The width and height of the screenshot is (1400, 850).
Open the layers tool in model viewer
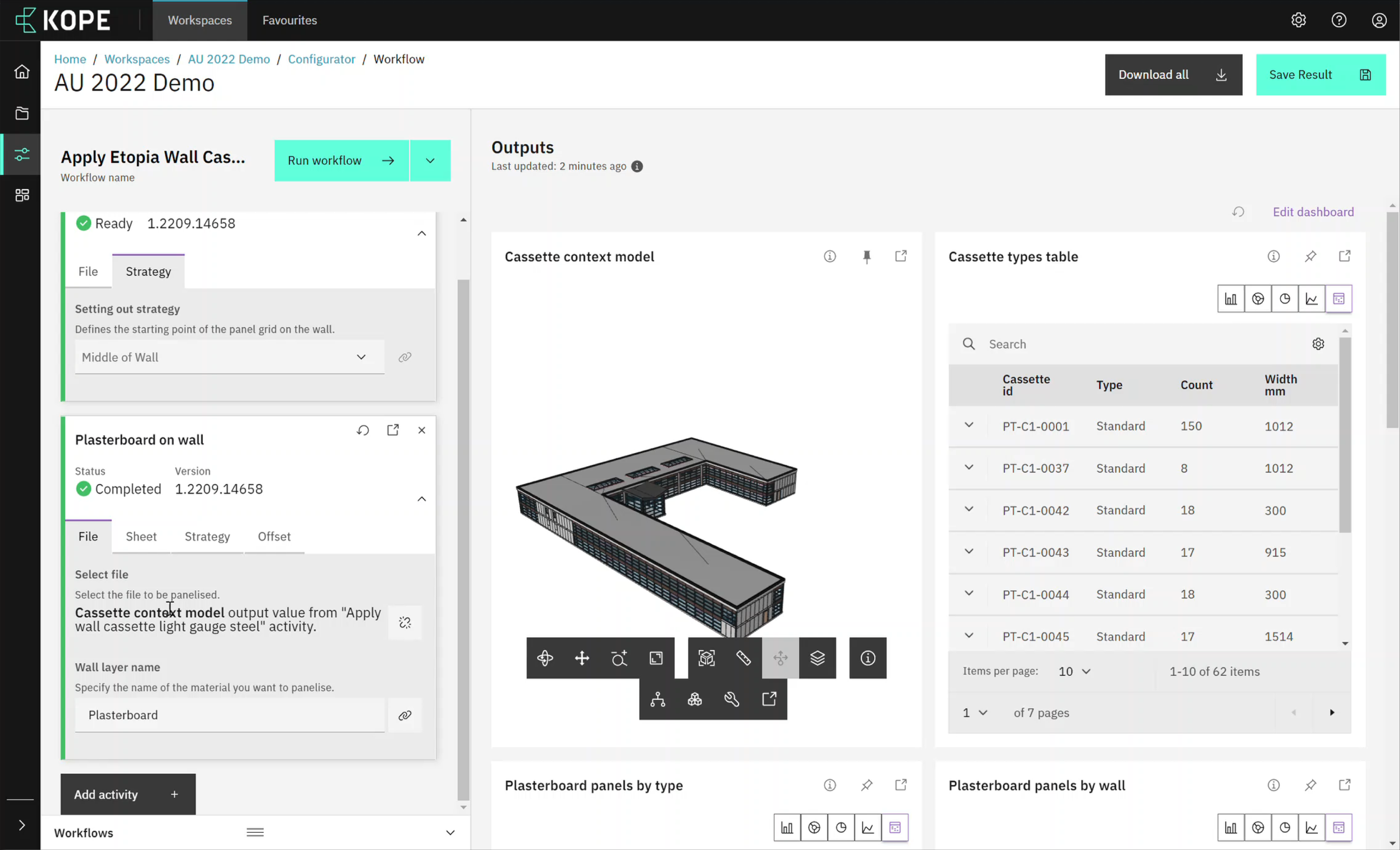(x=817, y=658)
